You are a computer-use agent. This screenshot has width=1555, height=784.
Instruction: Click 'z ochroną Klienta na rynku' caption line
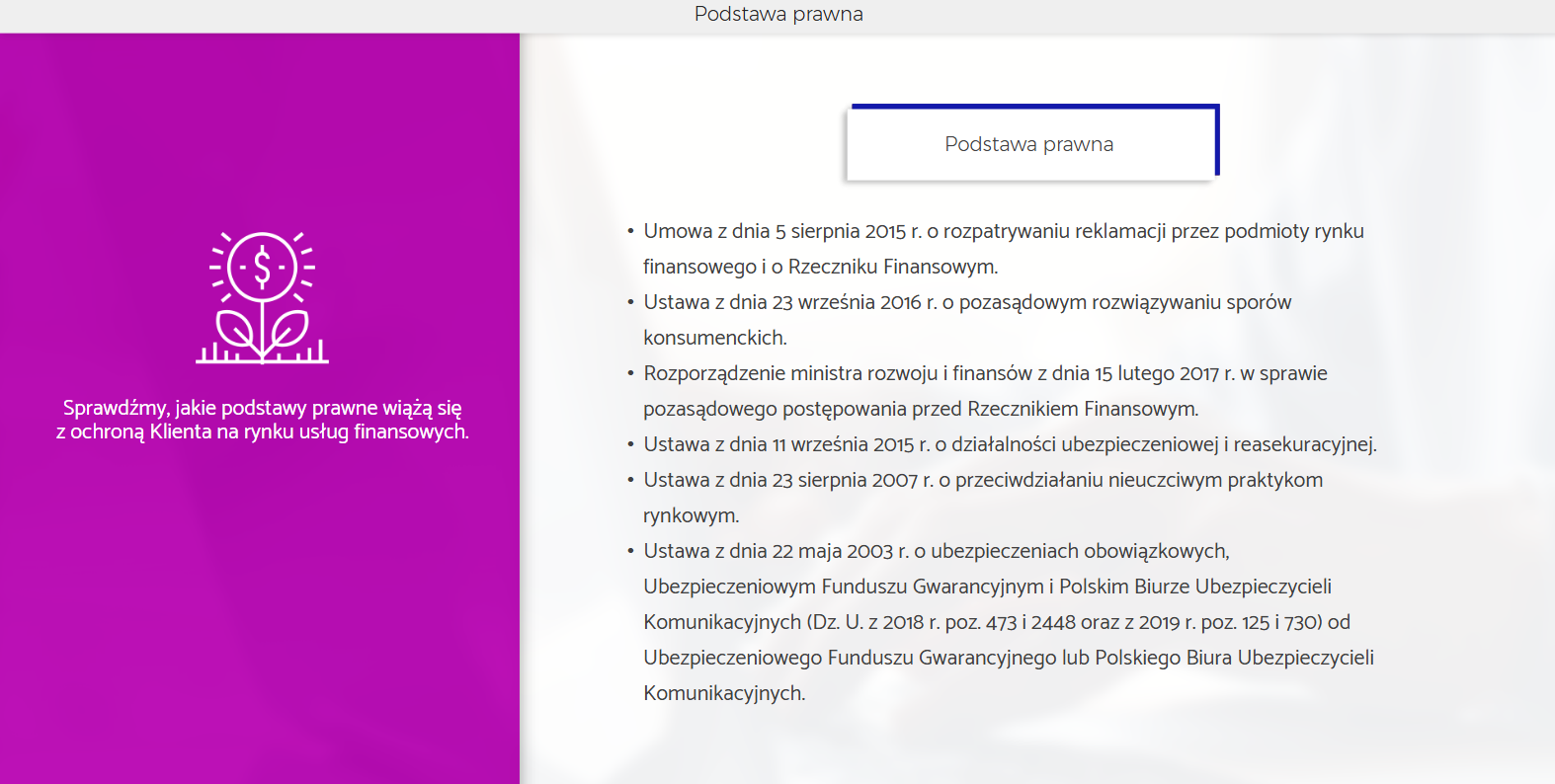point(262,432)
